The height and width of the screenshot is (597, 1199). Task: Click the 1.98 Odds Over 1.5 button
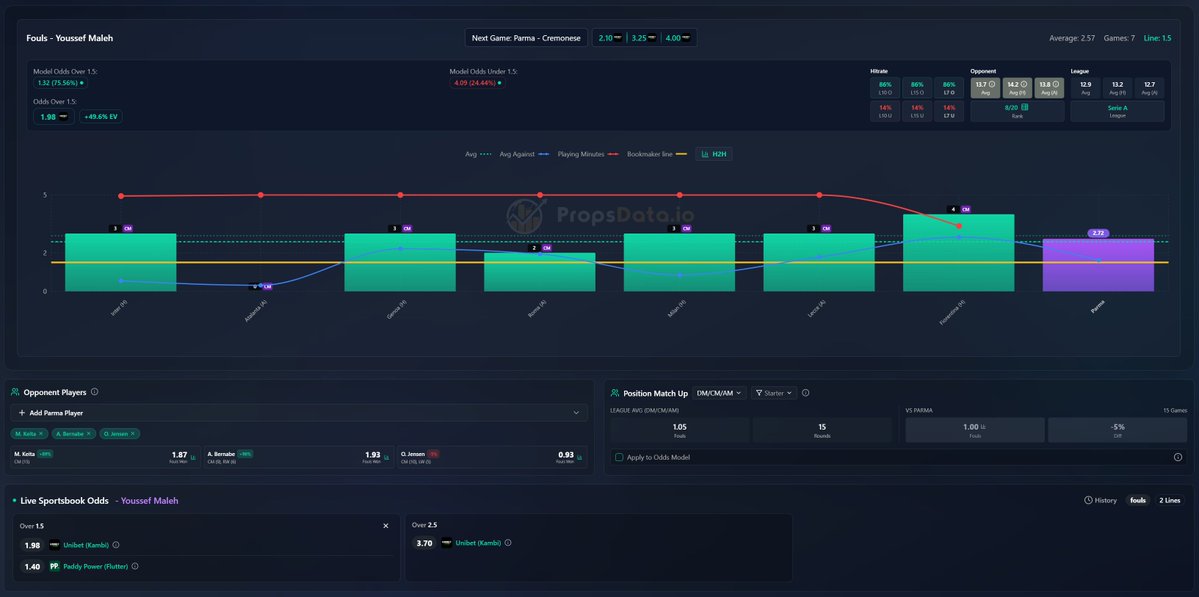tap(44, 116)
